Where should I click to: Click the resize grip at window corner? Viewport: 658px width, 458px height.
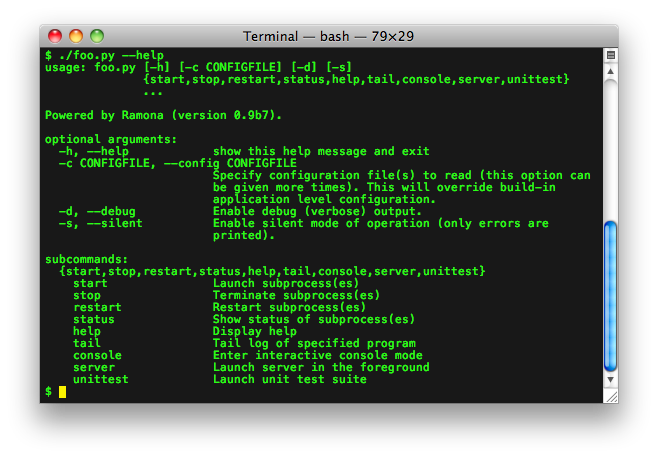[611, 396]
